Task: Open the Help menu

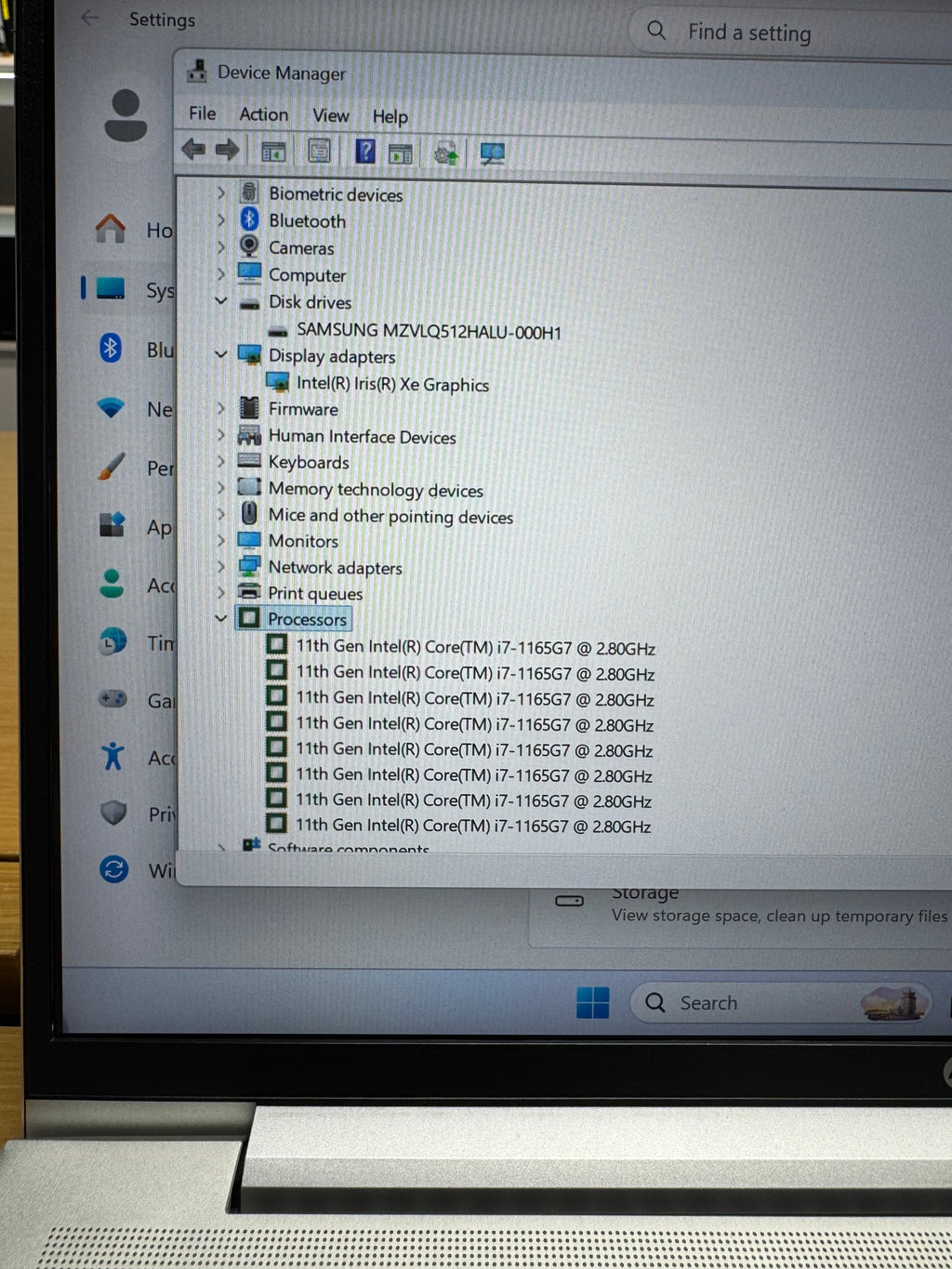Action: pyautogui.click(x=390, y=116)
